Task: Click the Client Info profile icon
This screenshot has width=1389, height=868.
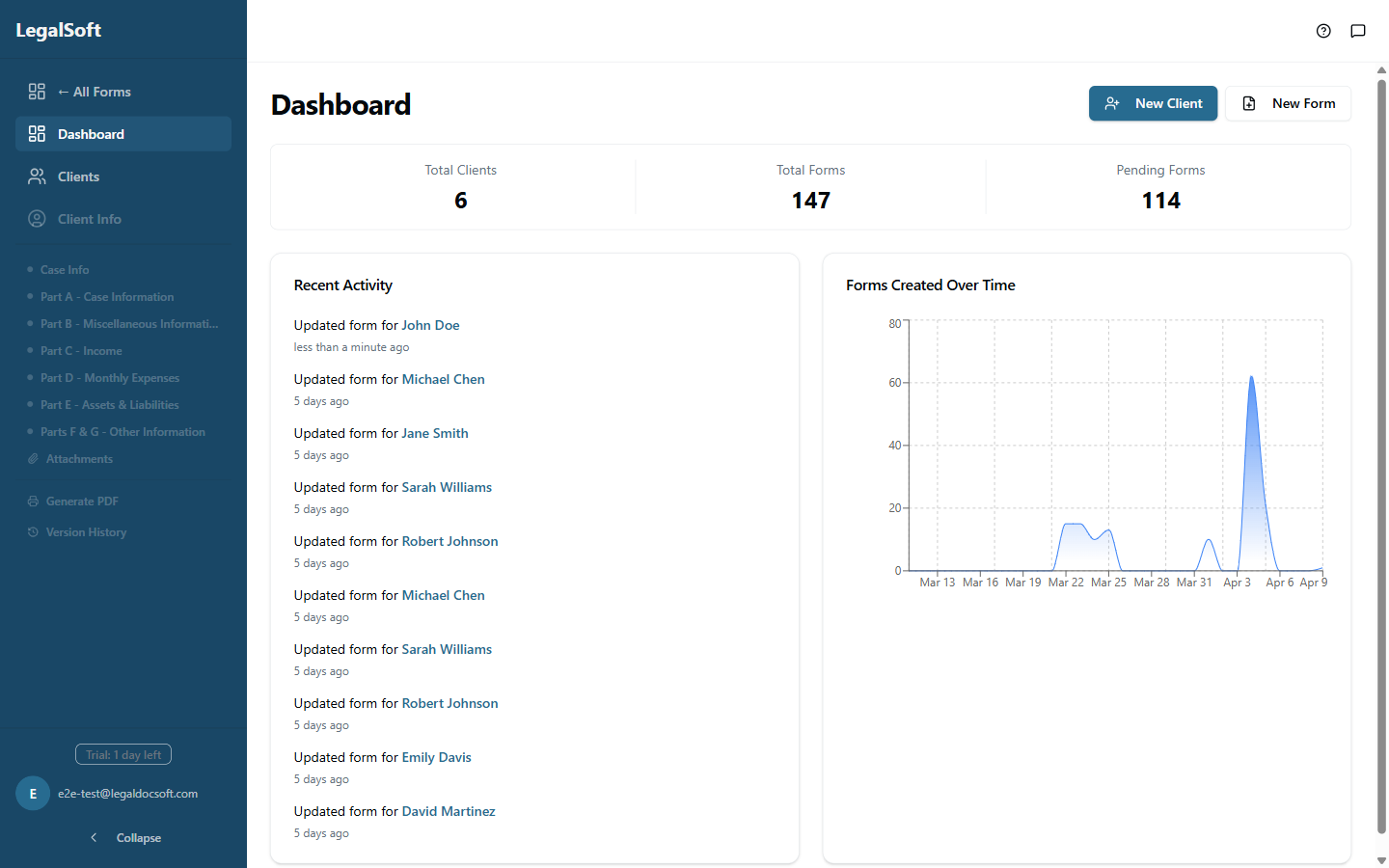Action: coord(37,219)
